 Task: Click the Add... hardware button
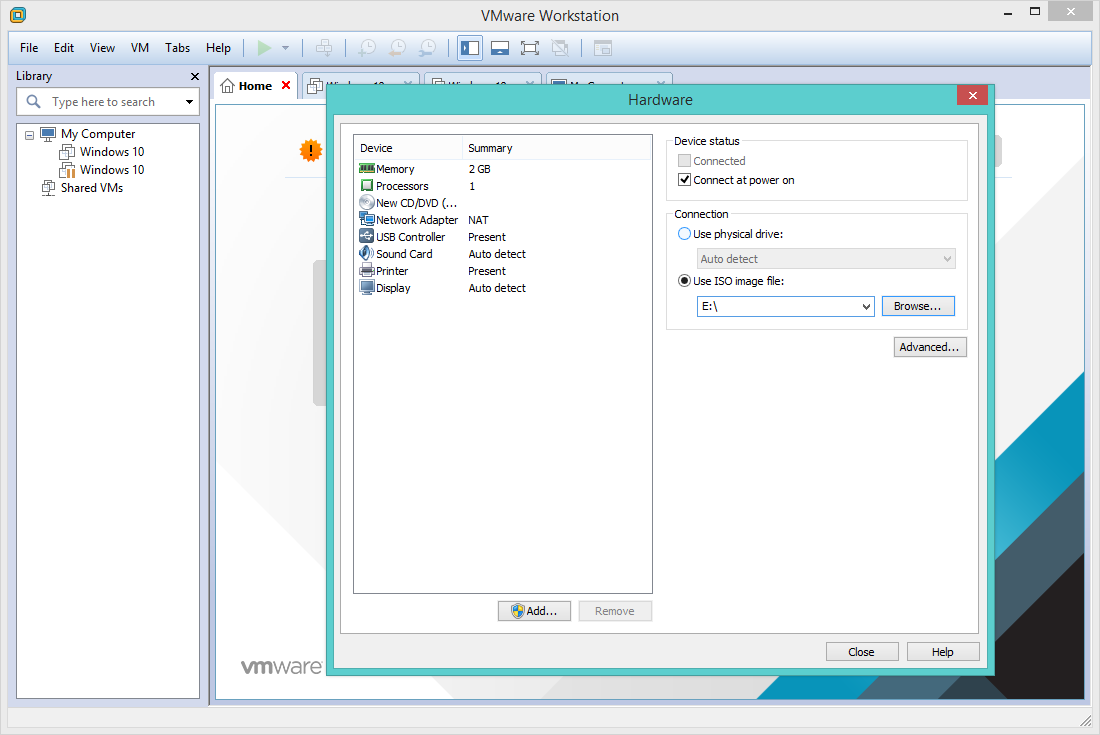point(534,611)
